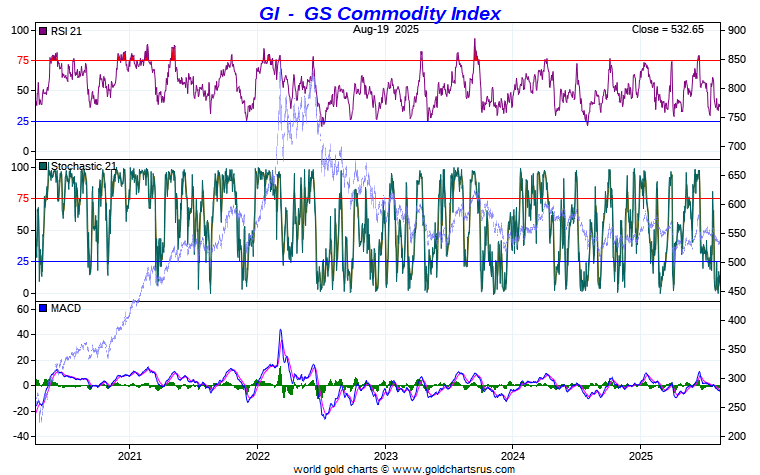Click the 750 right-axis price label
The image size is (760, 475).
(x=736, y=117)
